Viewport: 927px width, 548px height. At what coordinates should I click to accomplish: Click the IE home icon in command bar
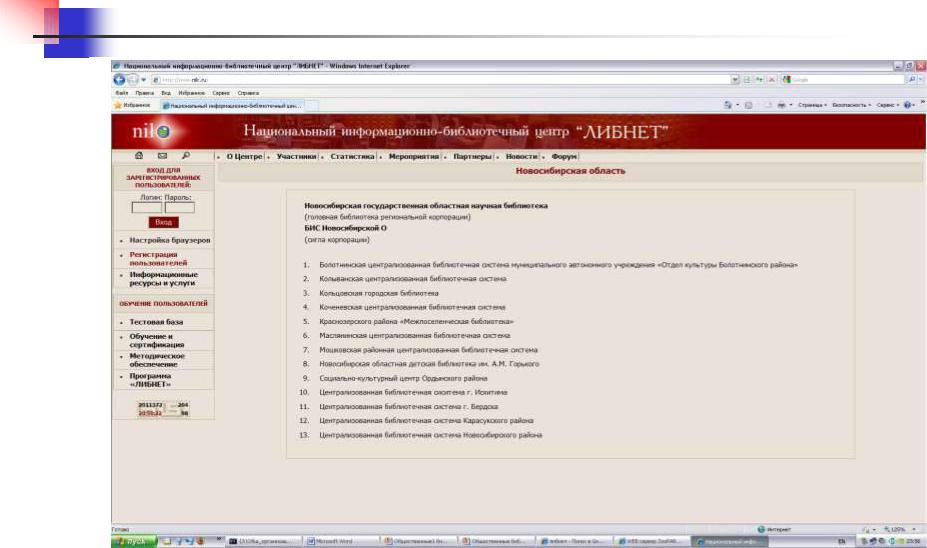(x=728, y=105)
